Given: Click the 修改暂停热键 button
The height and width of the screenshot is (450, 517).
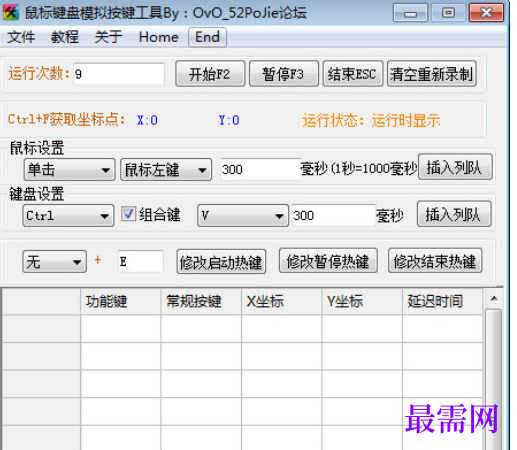Looking at the screenshot, I should (328, 261).
